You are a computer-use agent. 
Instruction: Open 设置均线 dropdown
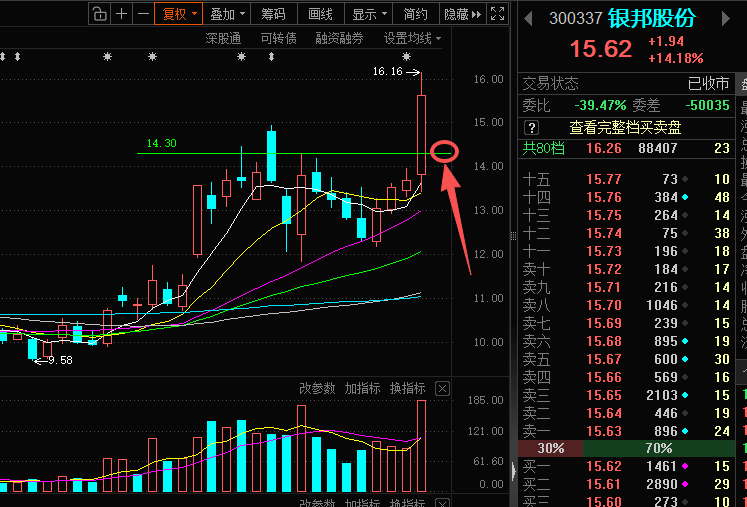point(413,38)
